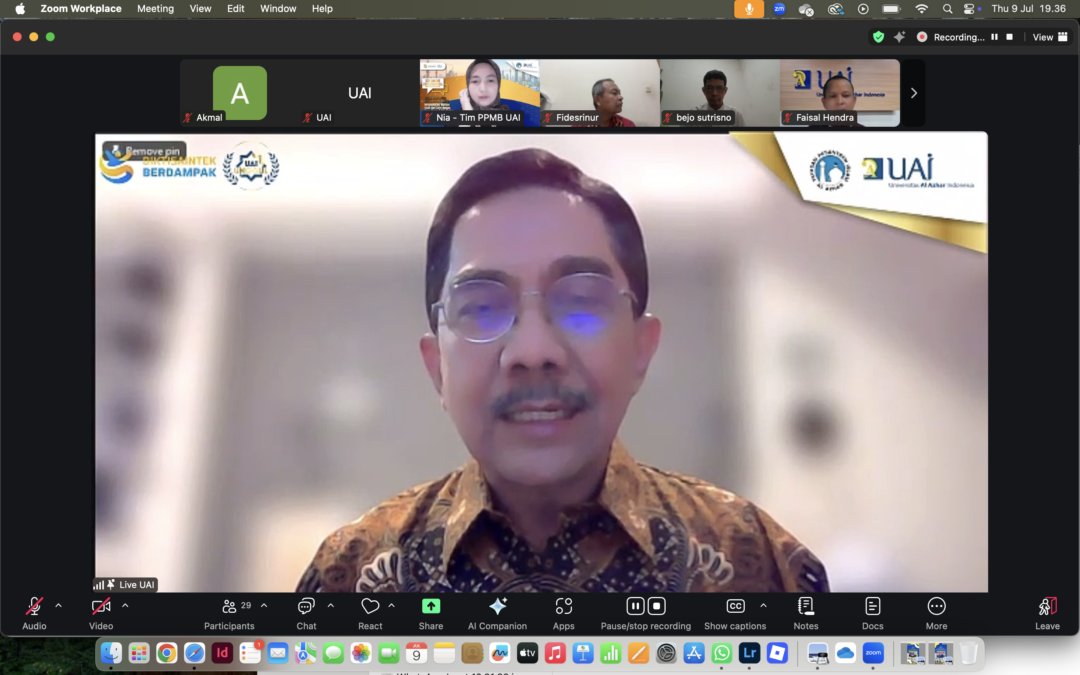
Task: Unmute the microphone with the Audio button
Action: (x=34, y=613)
